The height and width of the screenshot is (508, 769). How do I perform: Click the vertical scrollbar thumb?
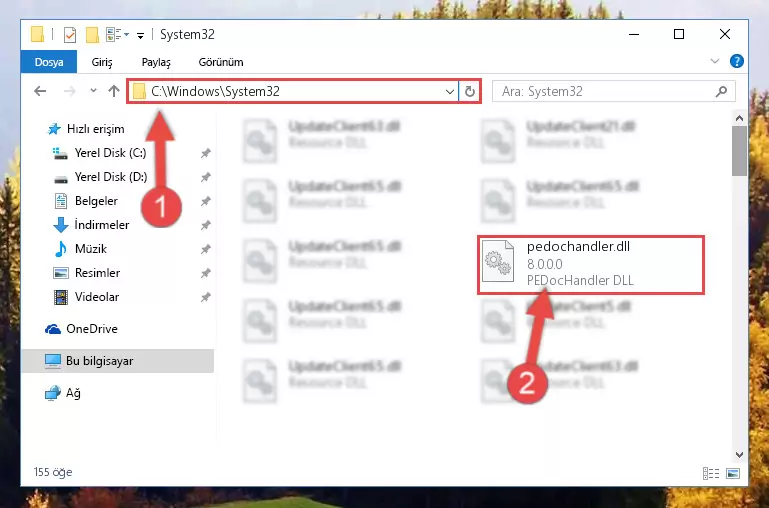(x=739, y=151)
